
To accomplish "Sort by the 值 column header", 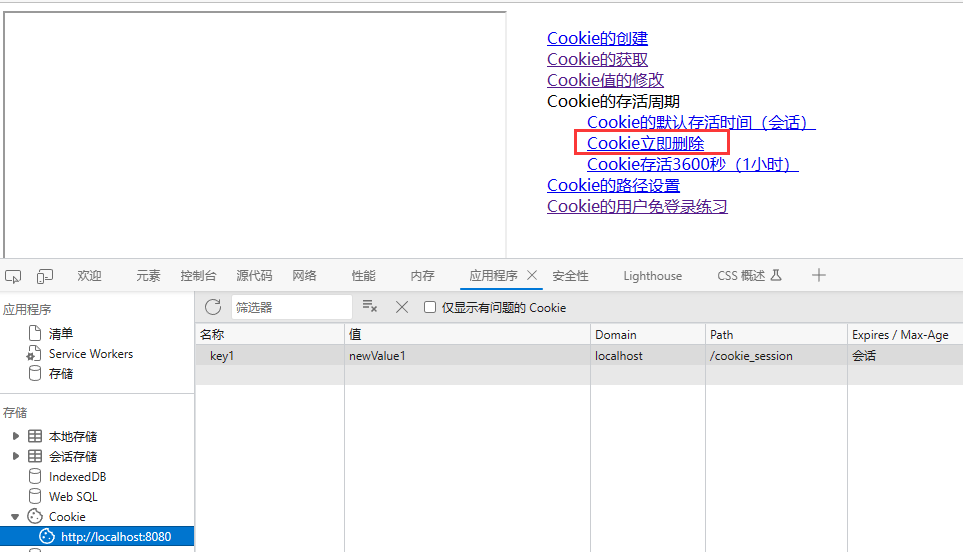I will (x=467, y=335).
